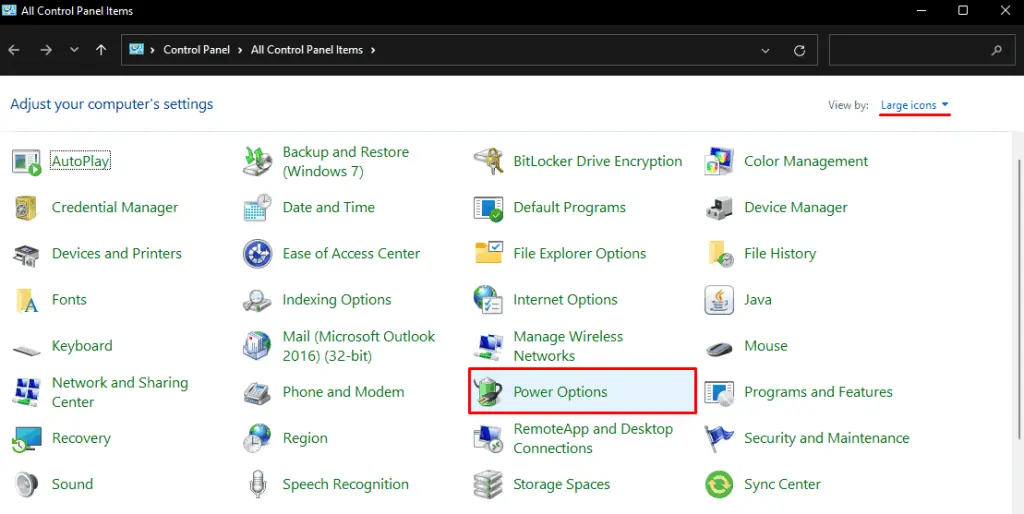
Task: Open the File History link
Action: pyautogui.click(x=780, y=253)
